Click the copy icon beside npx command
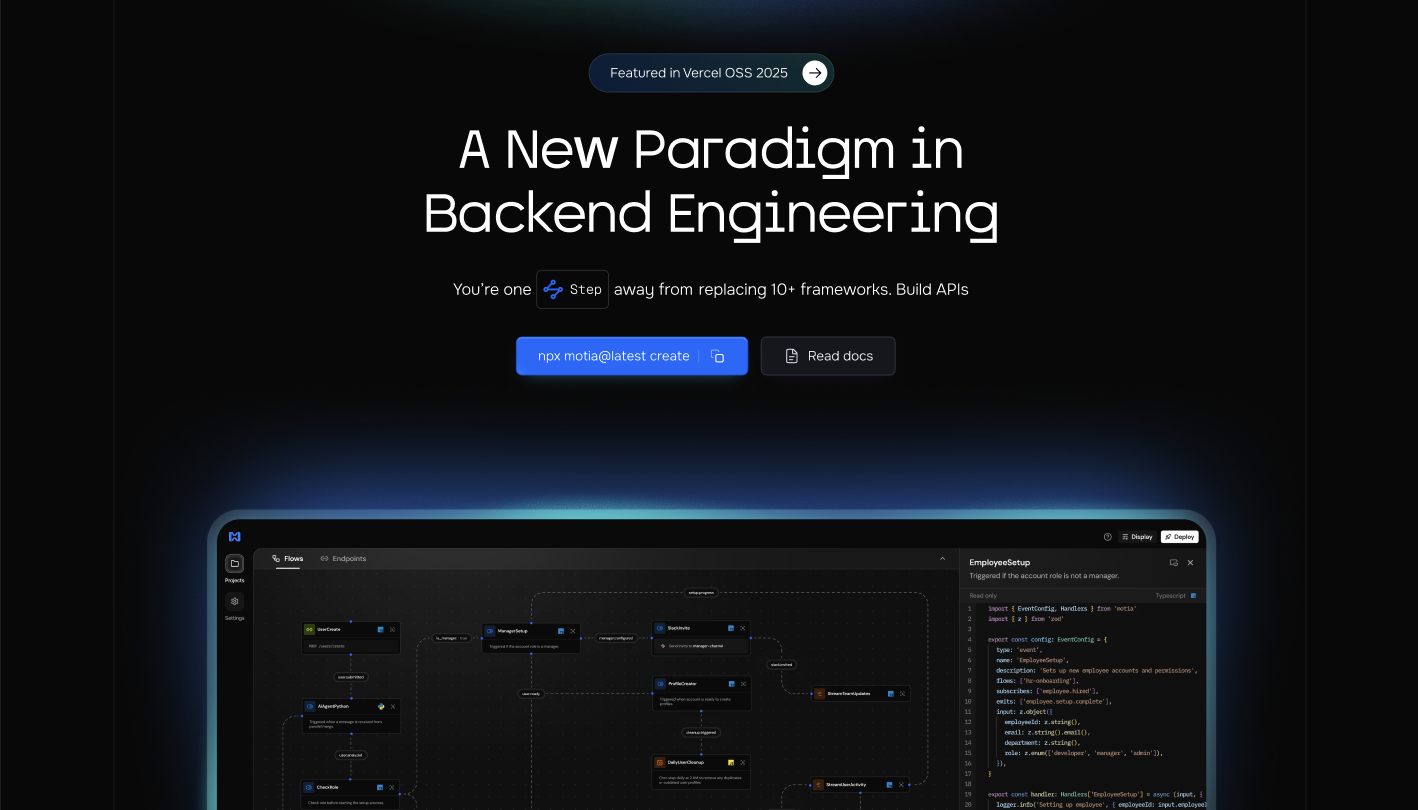Viewport: 1418px width, 810px height. [717, 356]
